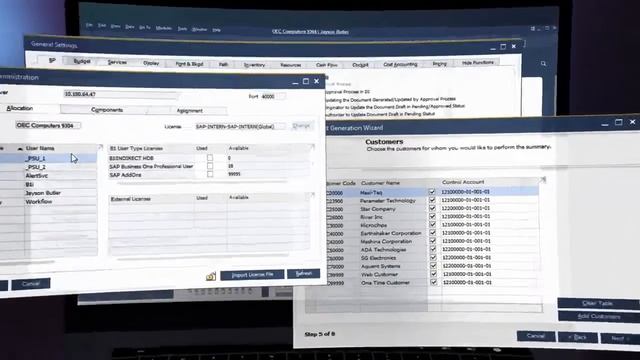Click the Back button in wizard
640x360 pixels.
578,337
